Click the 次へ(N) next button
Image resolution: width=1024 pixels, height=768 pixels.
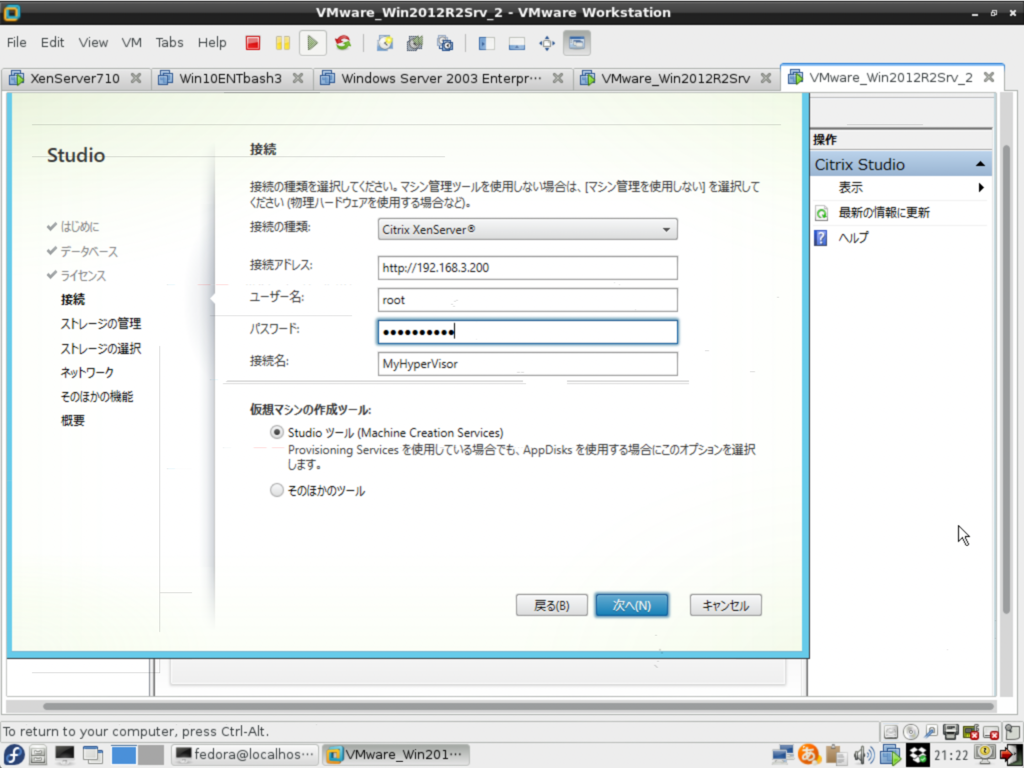pyautogui.click(x=632, y=605)
